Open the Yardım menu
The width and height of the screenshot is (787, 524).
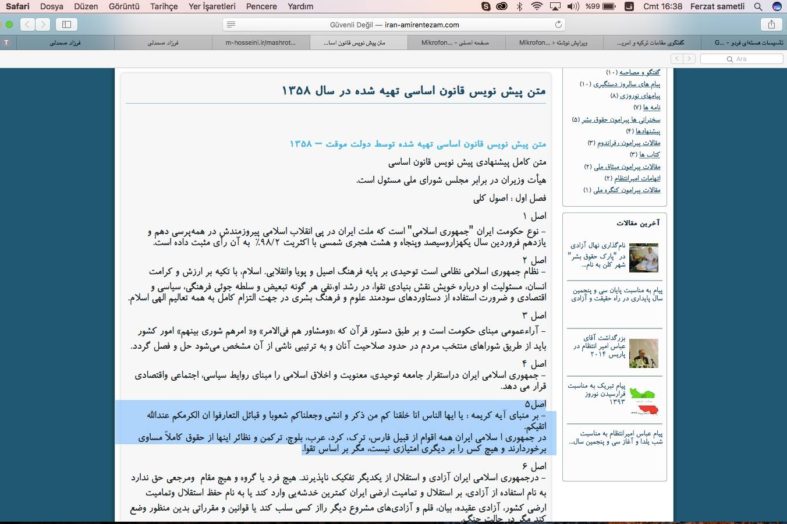(301, 7)
